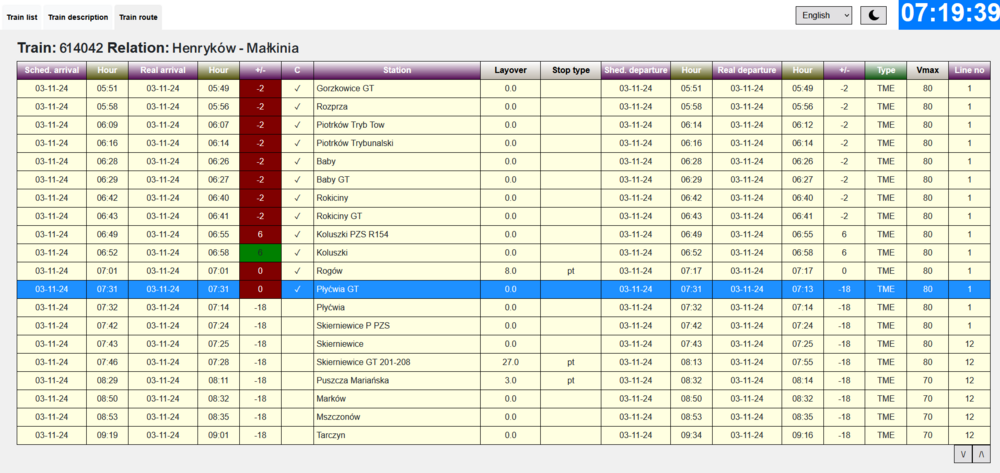
Task: Click the Line no column header
Action: [x=968, y=70]
